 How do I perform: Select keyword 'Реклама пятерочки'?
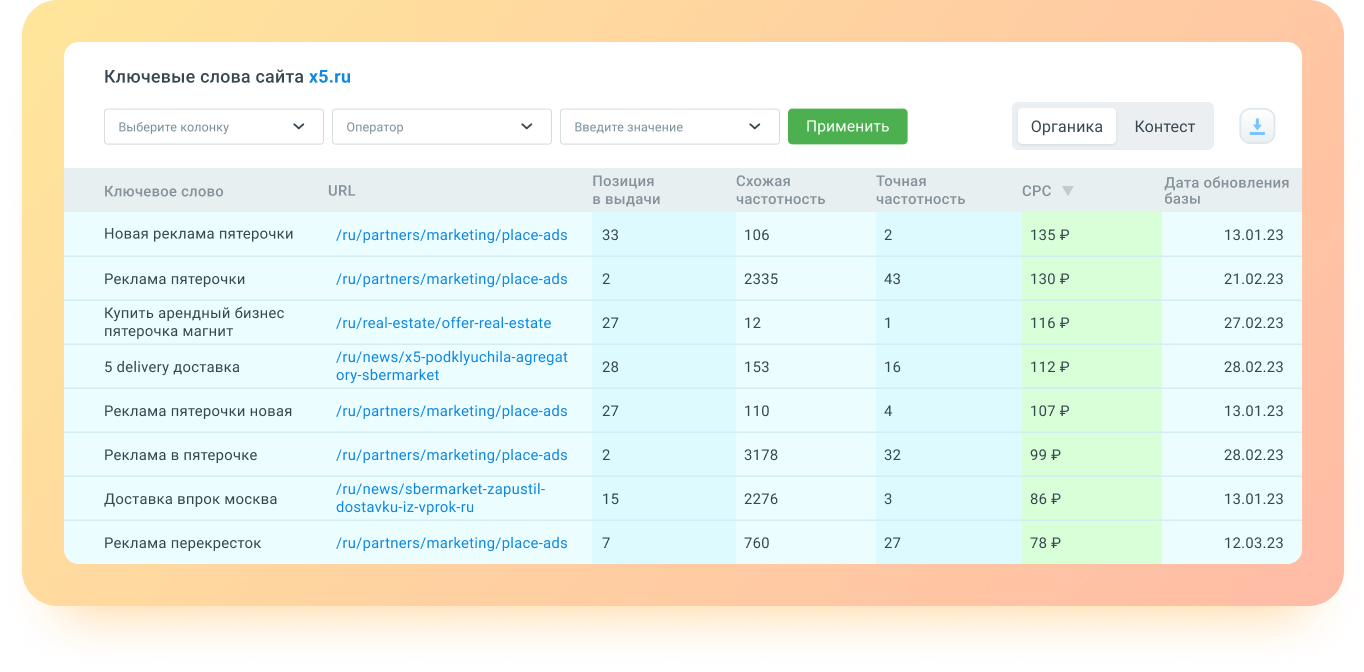point(175,279)
